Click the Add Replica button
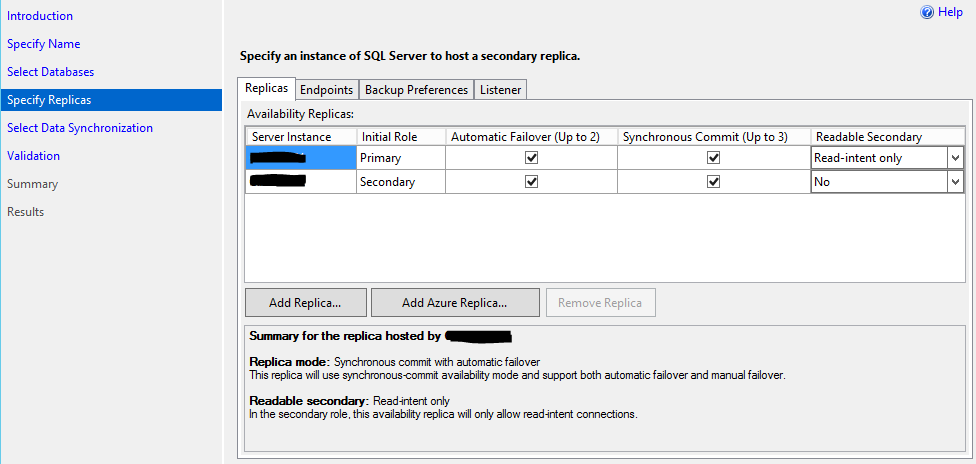This screenshot has width=976, height=464. tap(305, 302)
